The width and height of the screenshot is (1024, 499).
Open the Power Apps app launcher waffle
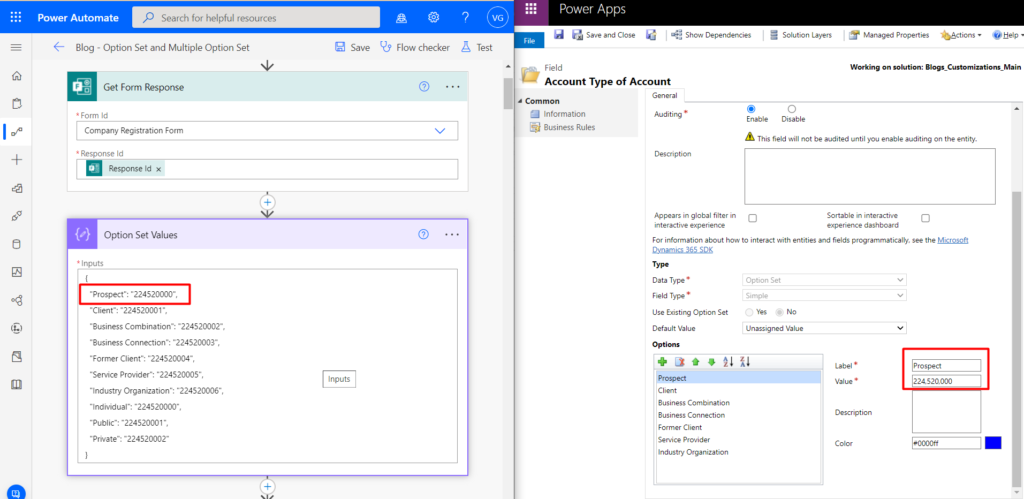click(x=532, y=8)
